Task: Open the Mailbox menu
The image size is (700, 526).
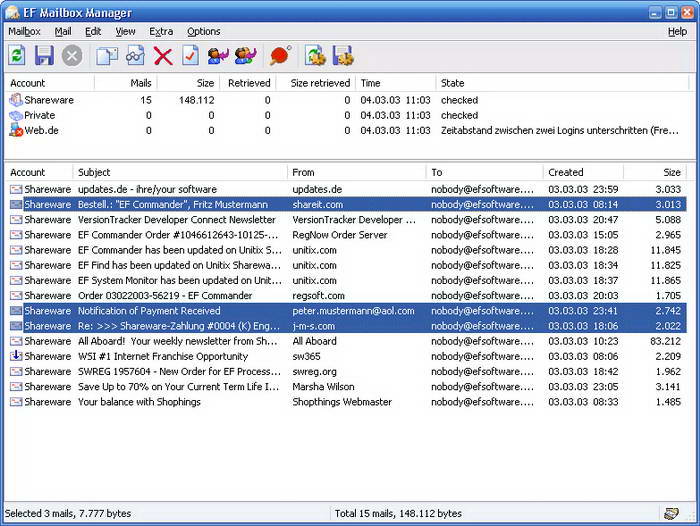Action: [24, 31]
